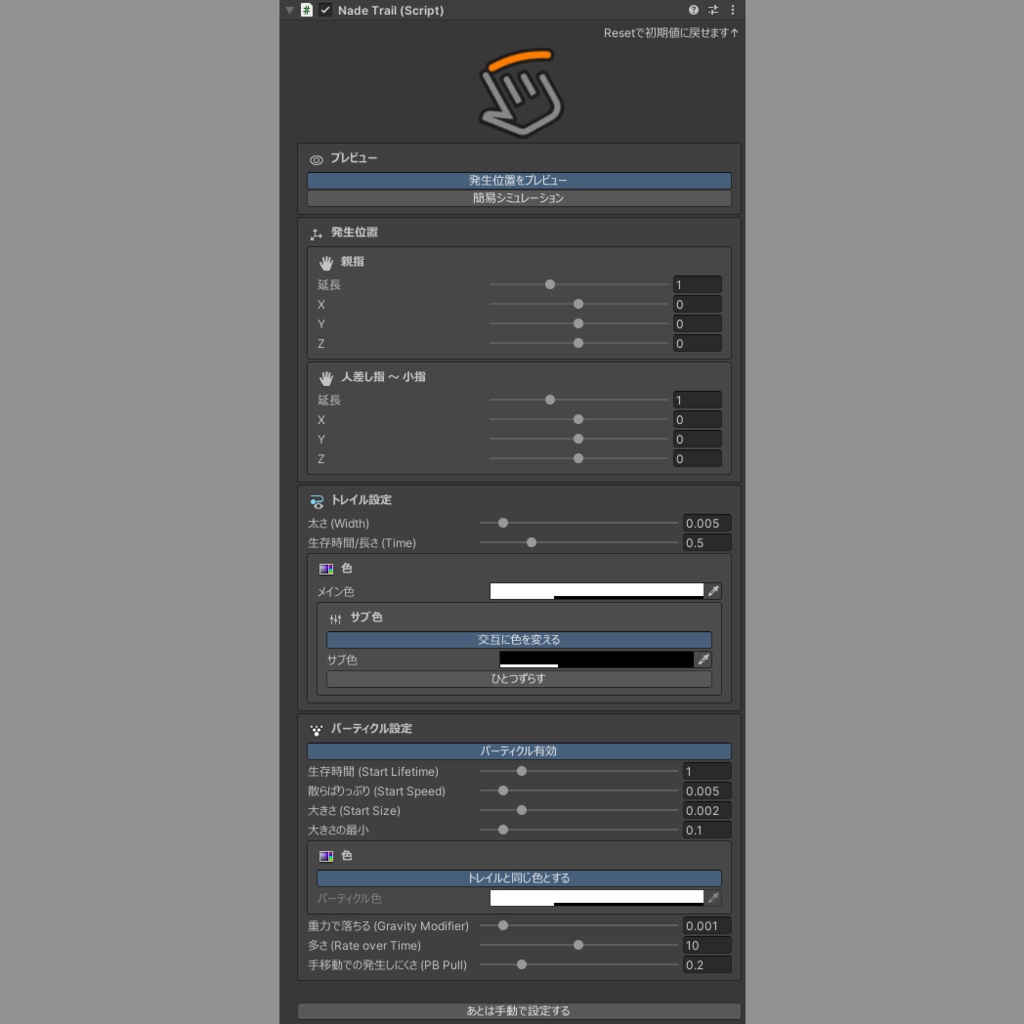Toggle パーティクル有効 button
The height and width of the screenshot is (1024, 1024).
(x=519, y=751)
